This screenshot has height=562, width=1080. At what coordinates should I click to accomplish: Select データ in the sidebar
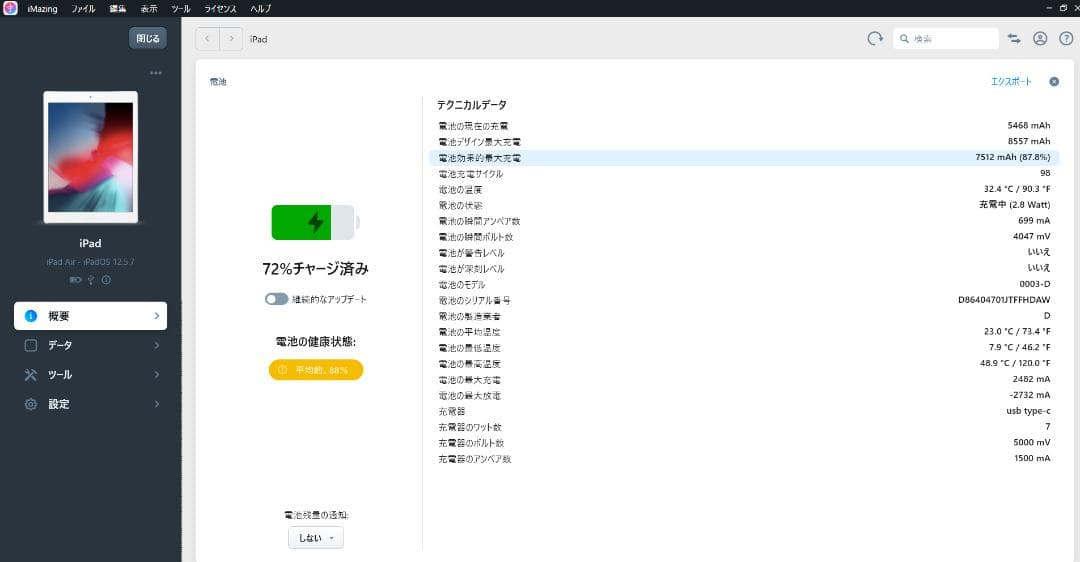tap(90, 345)
